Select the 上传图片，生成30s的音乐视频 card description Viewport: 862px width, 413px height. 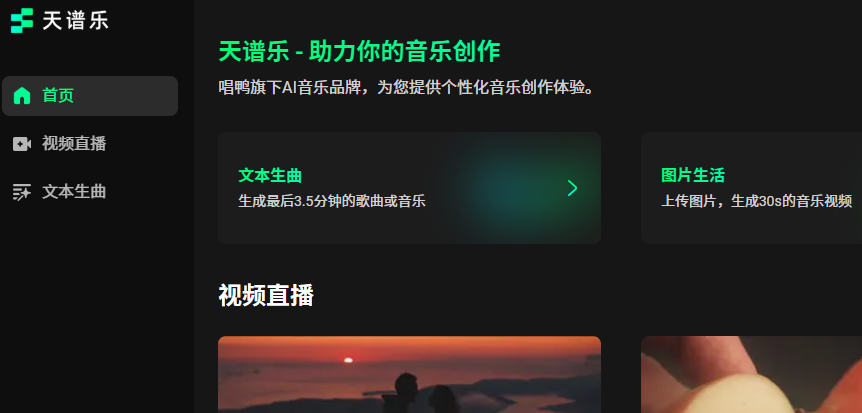756,201
